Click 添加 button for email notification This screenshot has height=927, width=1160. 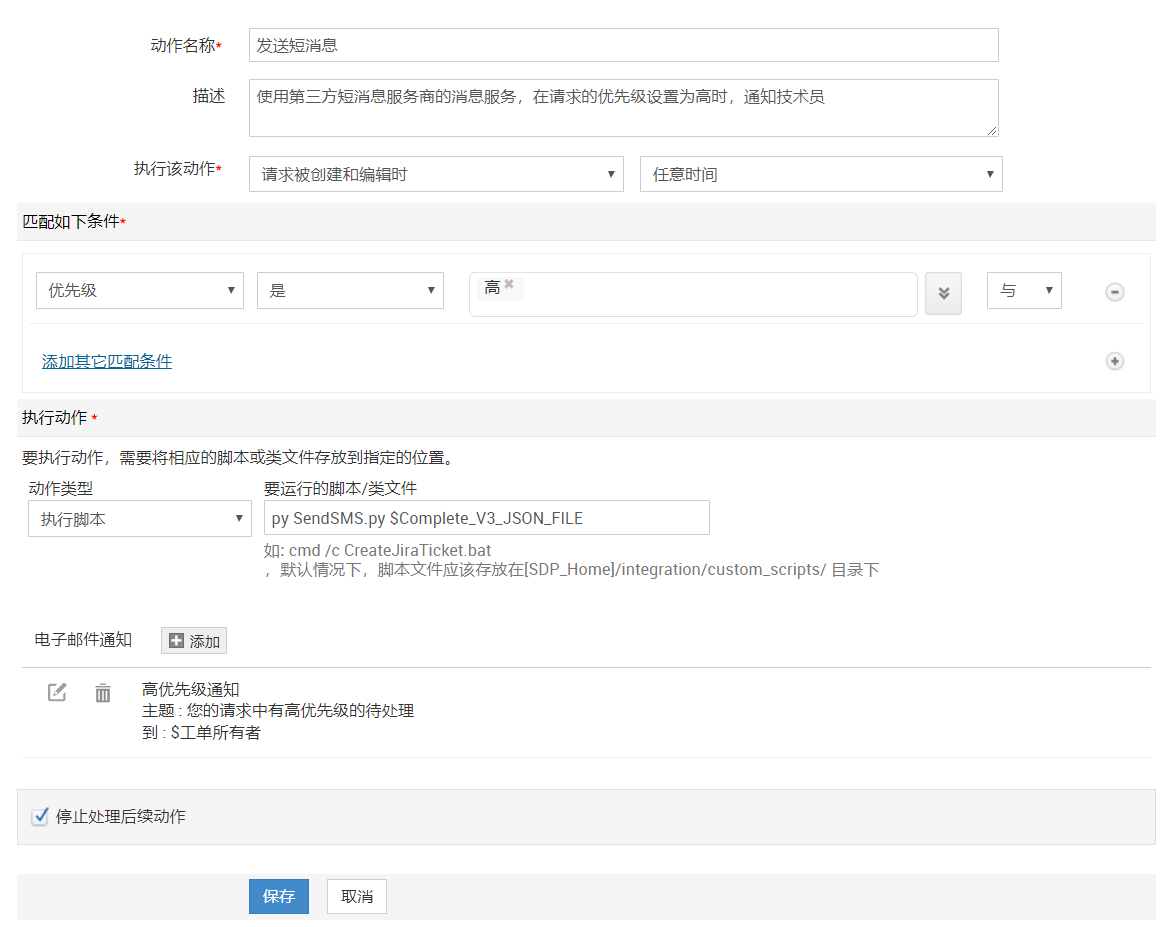(x=194, y=641)
